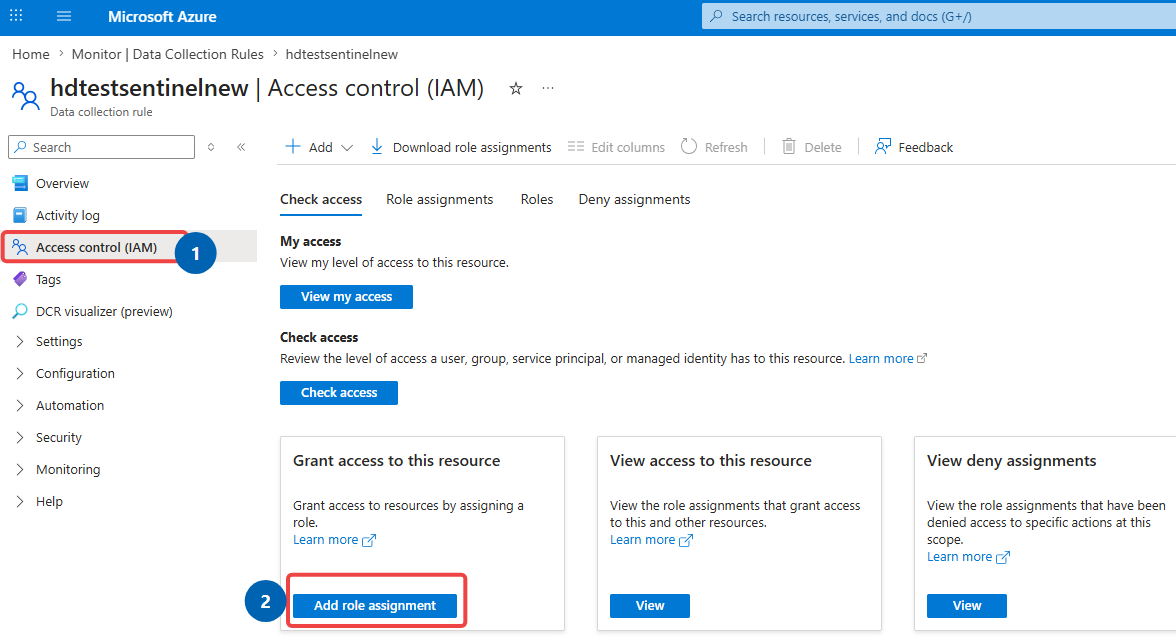The image size is (1176, 642).
Task: Click the global search resources field
Action: (x=939, y=16)
